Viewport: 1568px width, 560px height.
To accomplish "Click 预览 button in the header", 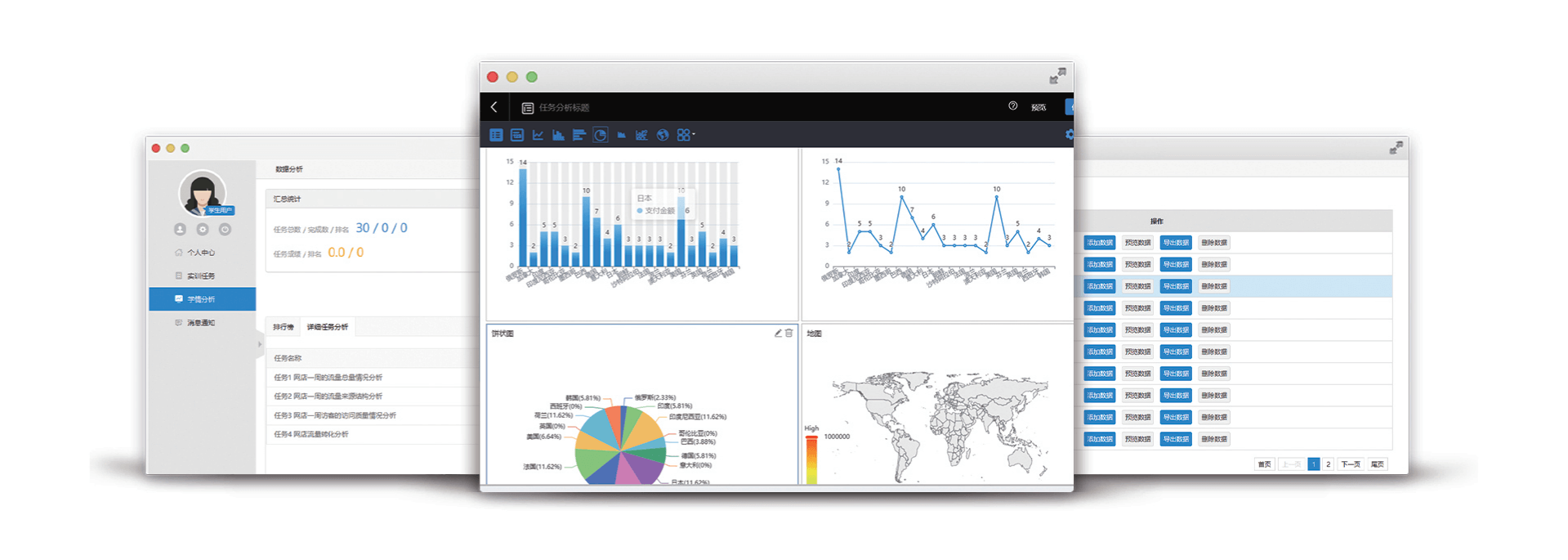I will [x=1039, y=107].
